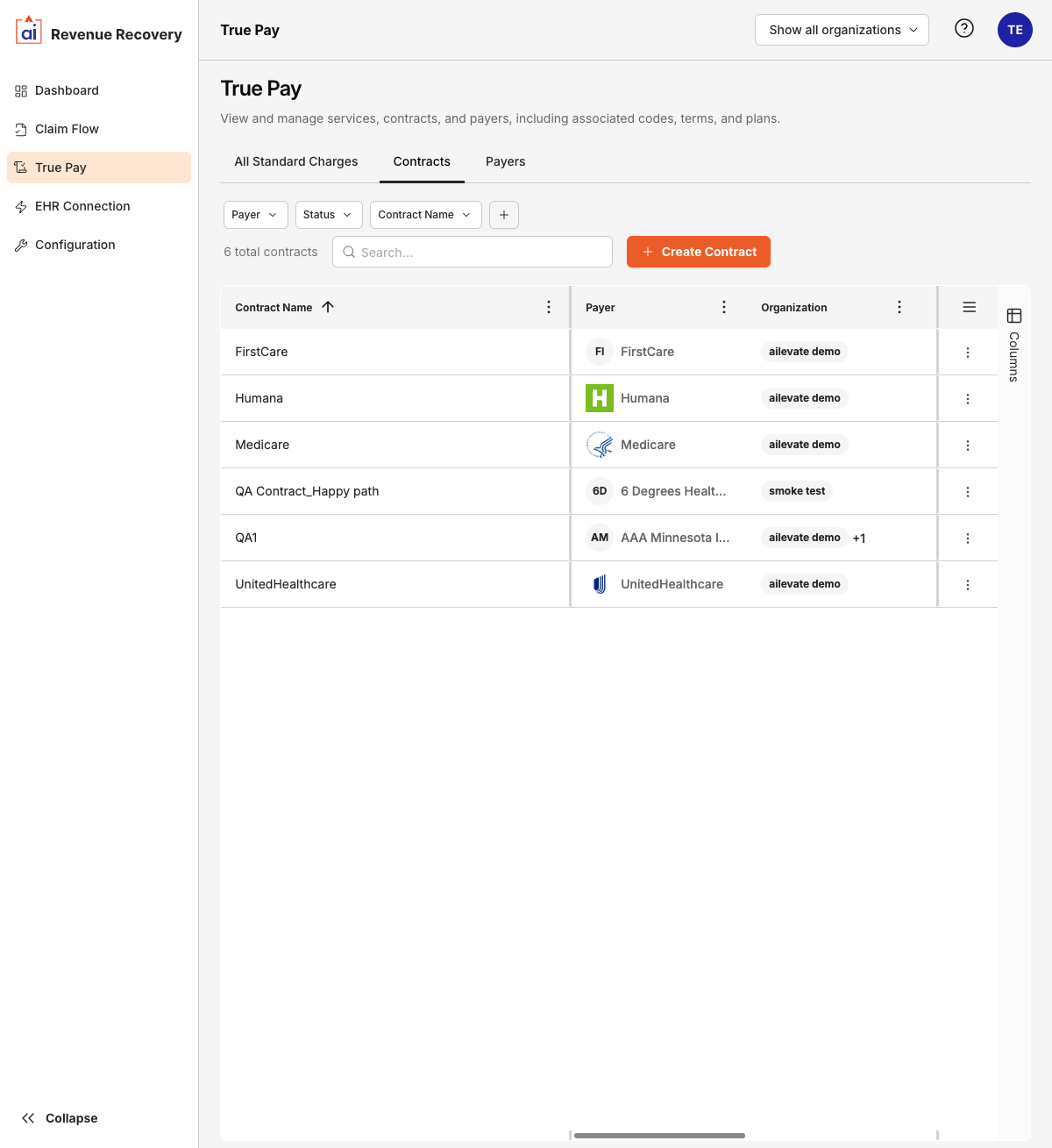Click the Create Contract button
Screen dimensions: 1052x1148
pos(698,252)
